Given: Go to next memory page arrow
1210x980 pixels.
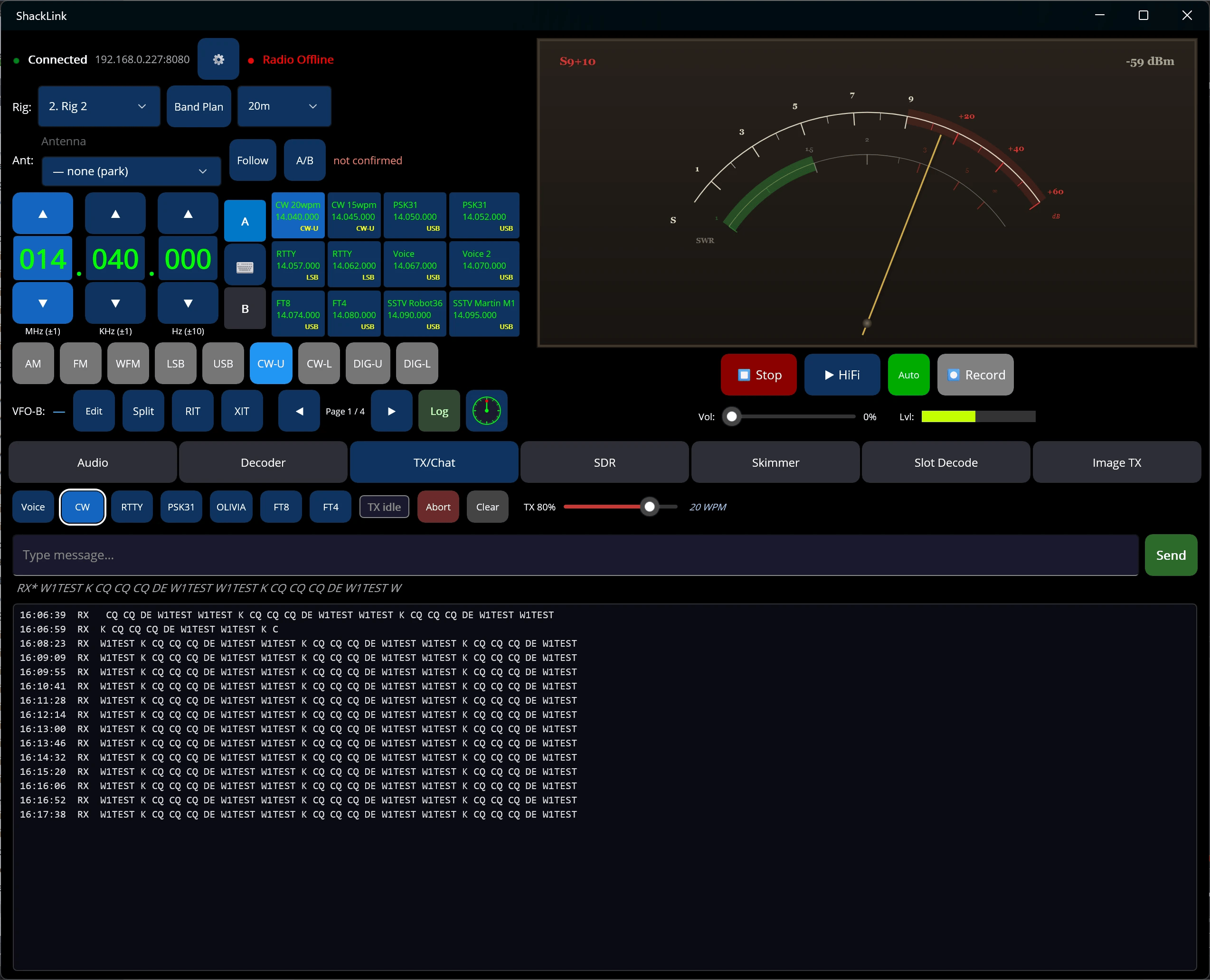Looking at the screenshot, I should (x=391, y=411).
